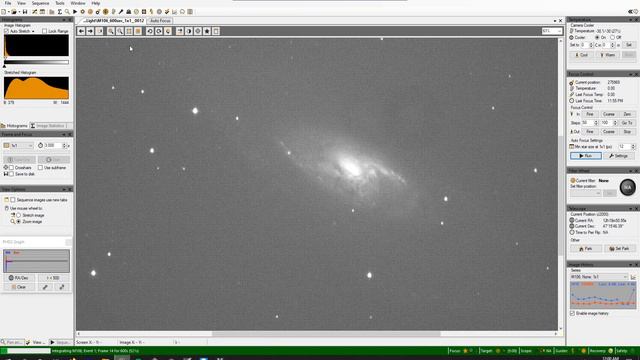Click the Cool button in Temperature panel

[582, 55]
